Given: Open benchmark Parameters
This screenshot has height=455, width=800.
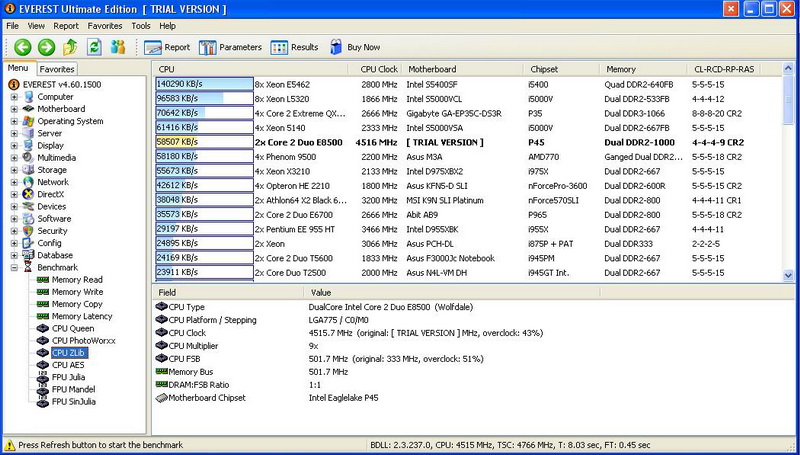Looking at the screenshot, I should pos(230,47).
